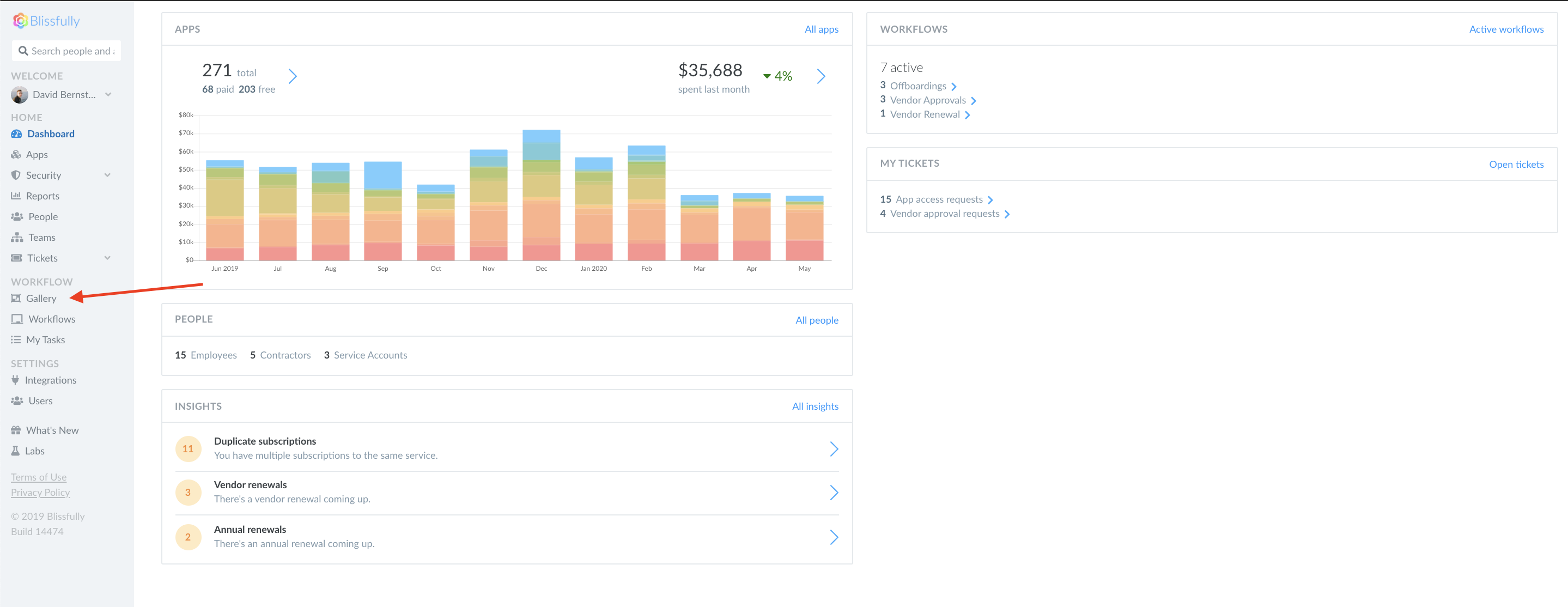Expand the David Bernst... account dropdown
Viewport: 1568px width, 607px height.
[x=108, y=94]
